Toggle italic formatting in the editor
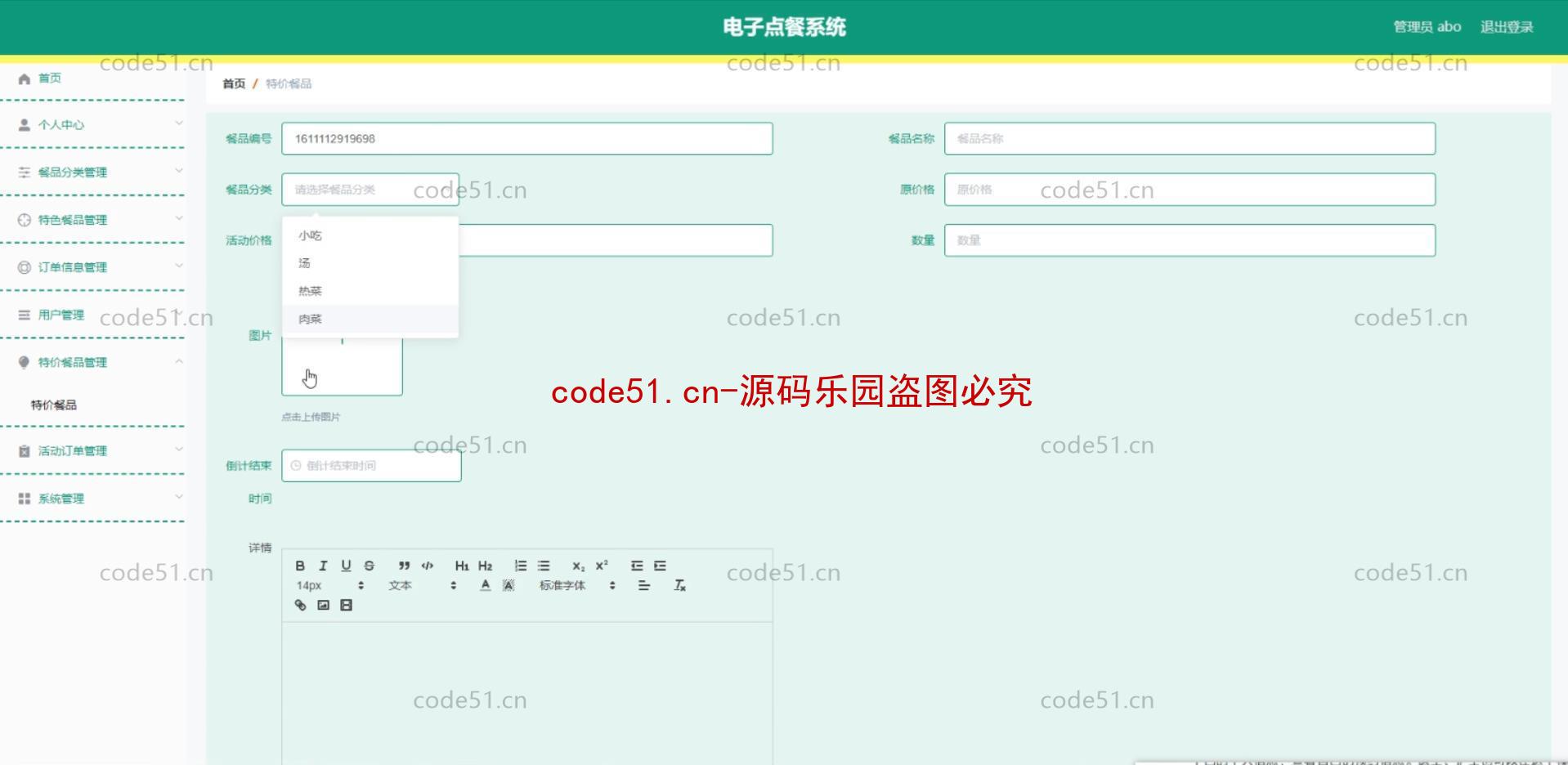1568x765 pixels. 323,566
